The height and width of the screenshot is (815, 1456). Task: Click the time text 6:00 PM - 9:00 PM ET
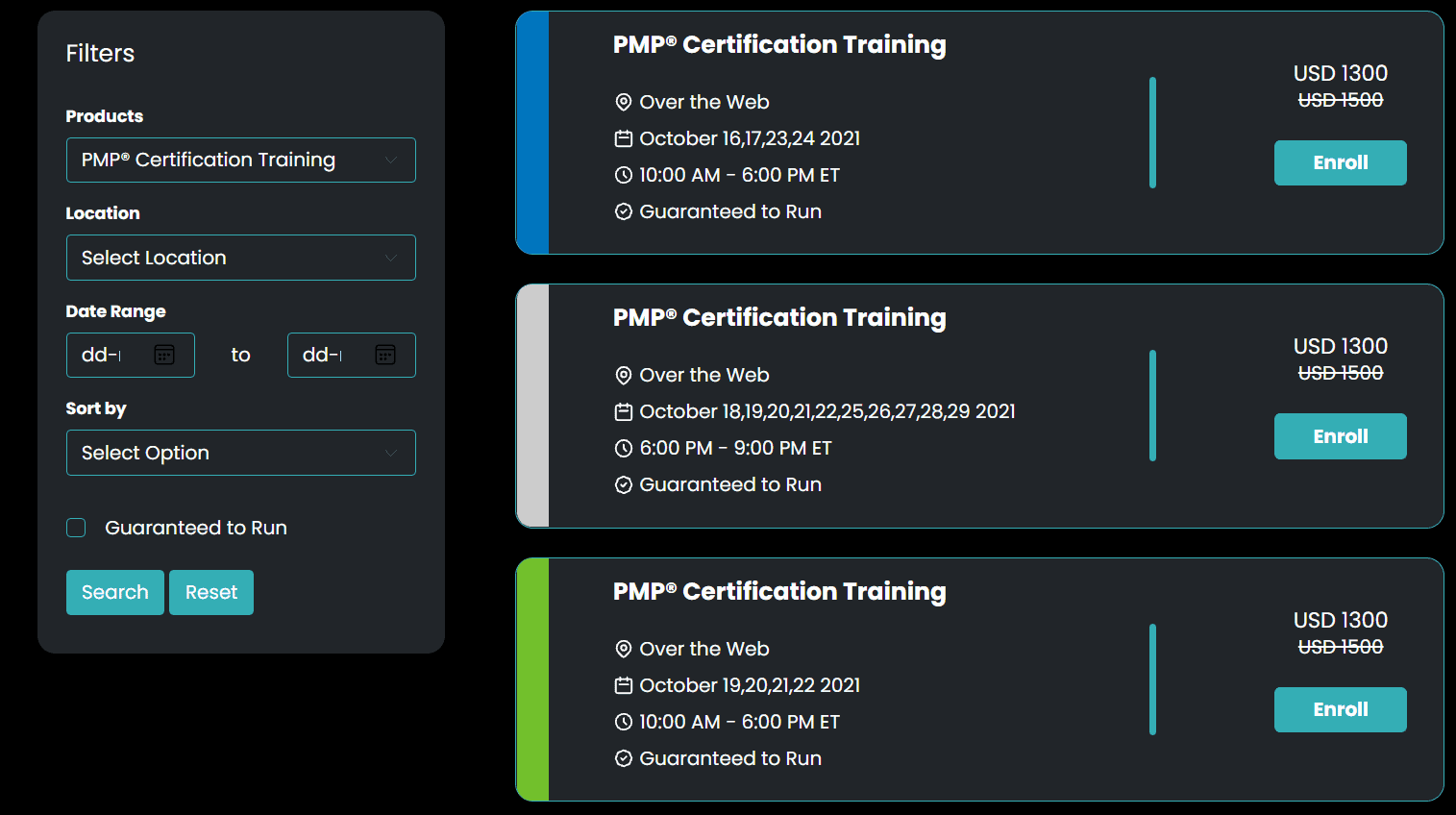tap(736, 448)
